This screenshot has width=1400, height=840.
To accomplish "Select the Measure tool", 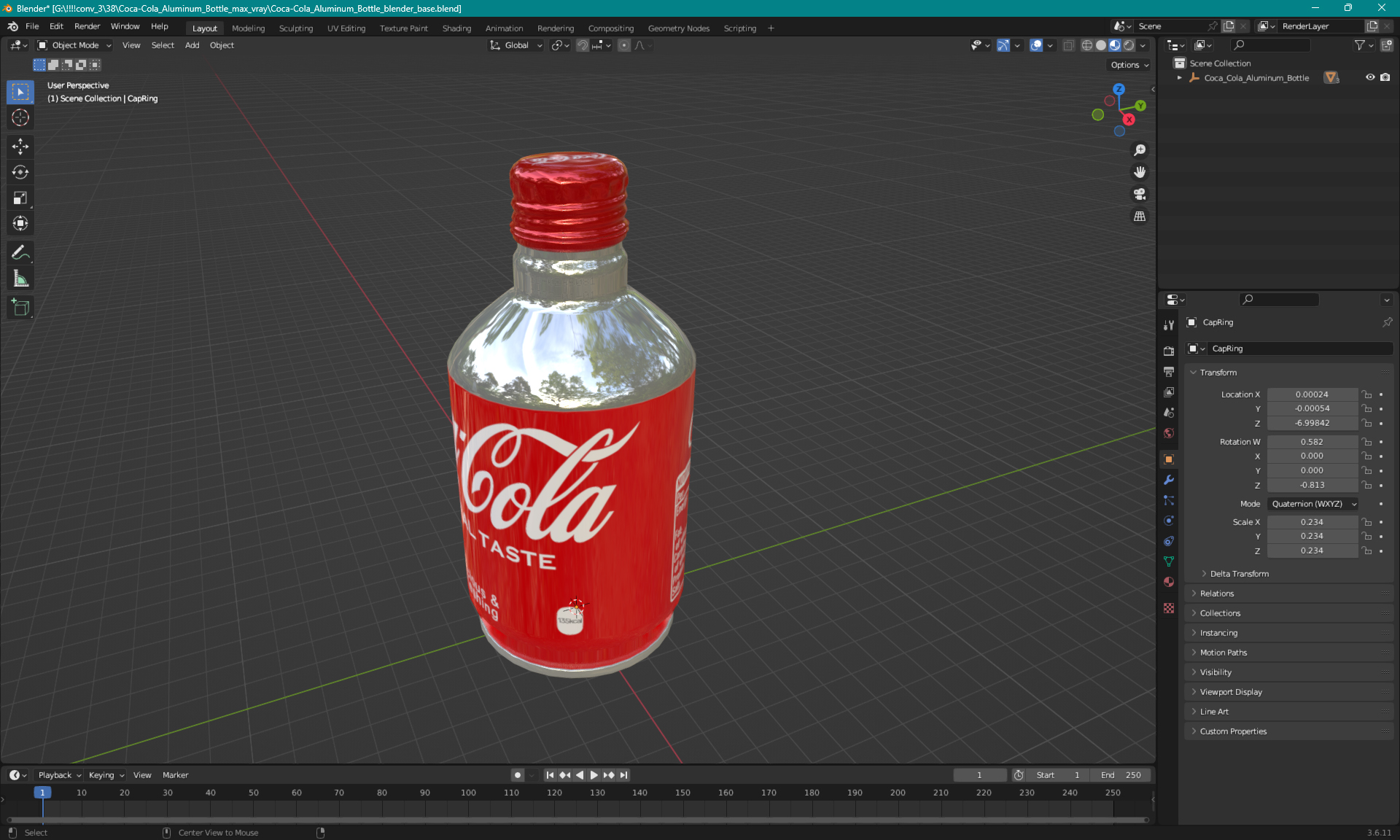I will (x=20, y=279).
